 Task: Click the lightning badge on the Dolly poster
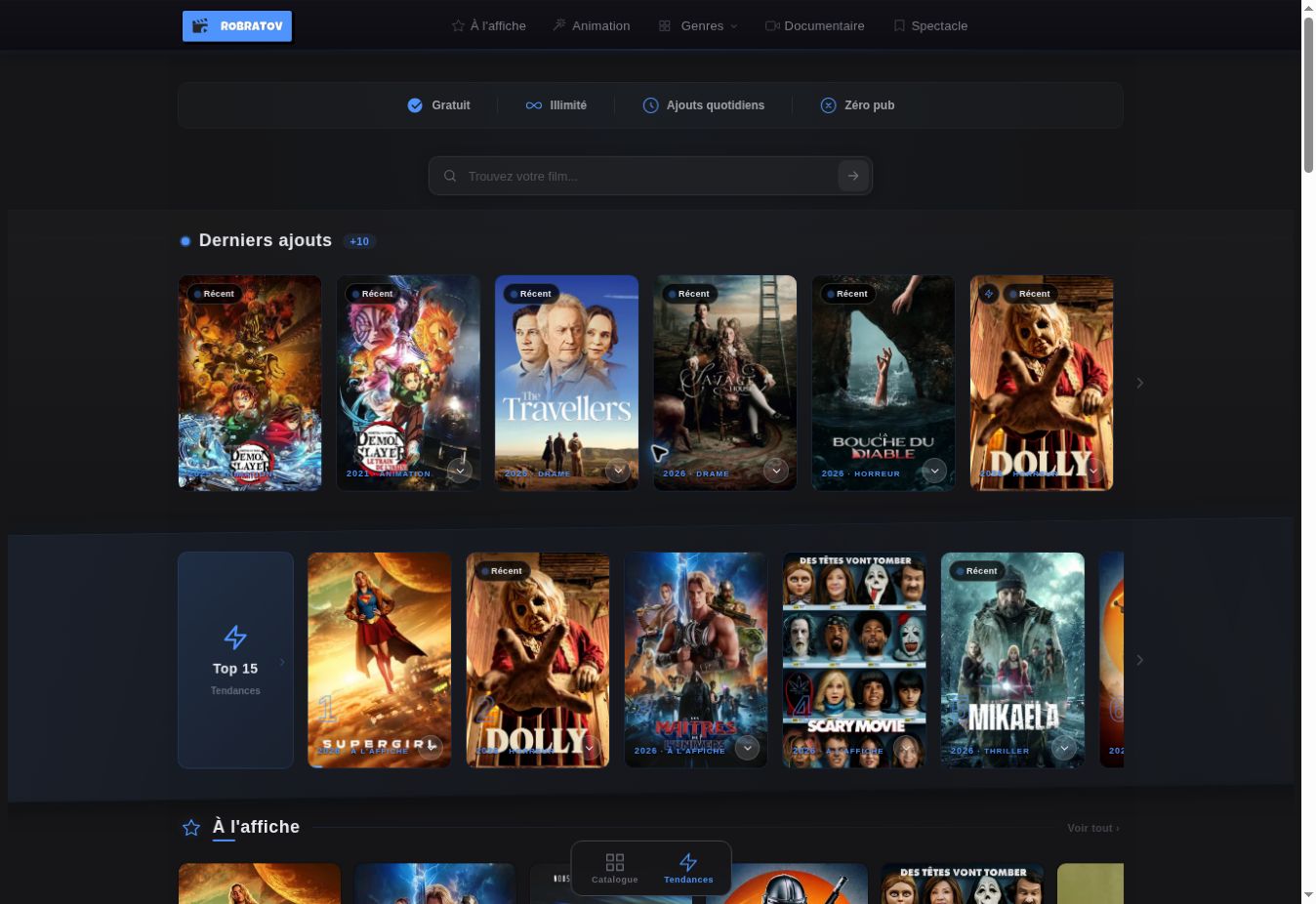click(989, 294)
